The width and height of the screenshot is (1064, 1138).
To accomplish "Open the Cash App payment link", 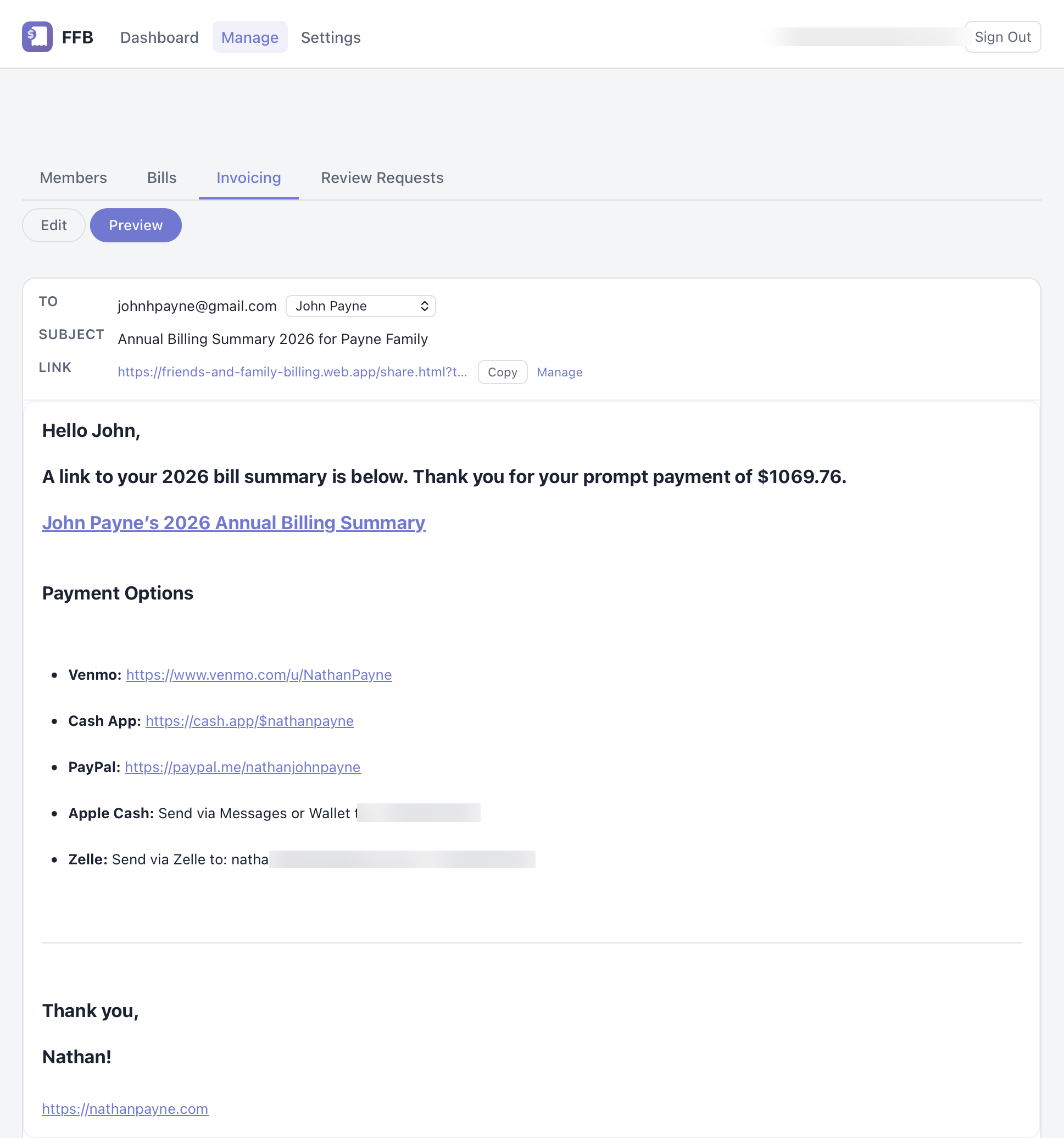I will click(x=249, y=721).
